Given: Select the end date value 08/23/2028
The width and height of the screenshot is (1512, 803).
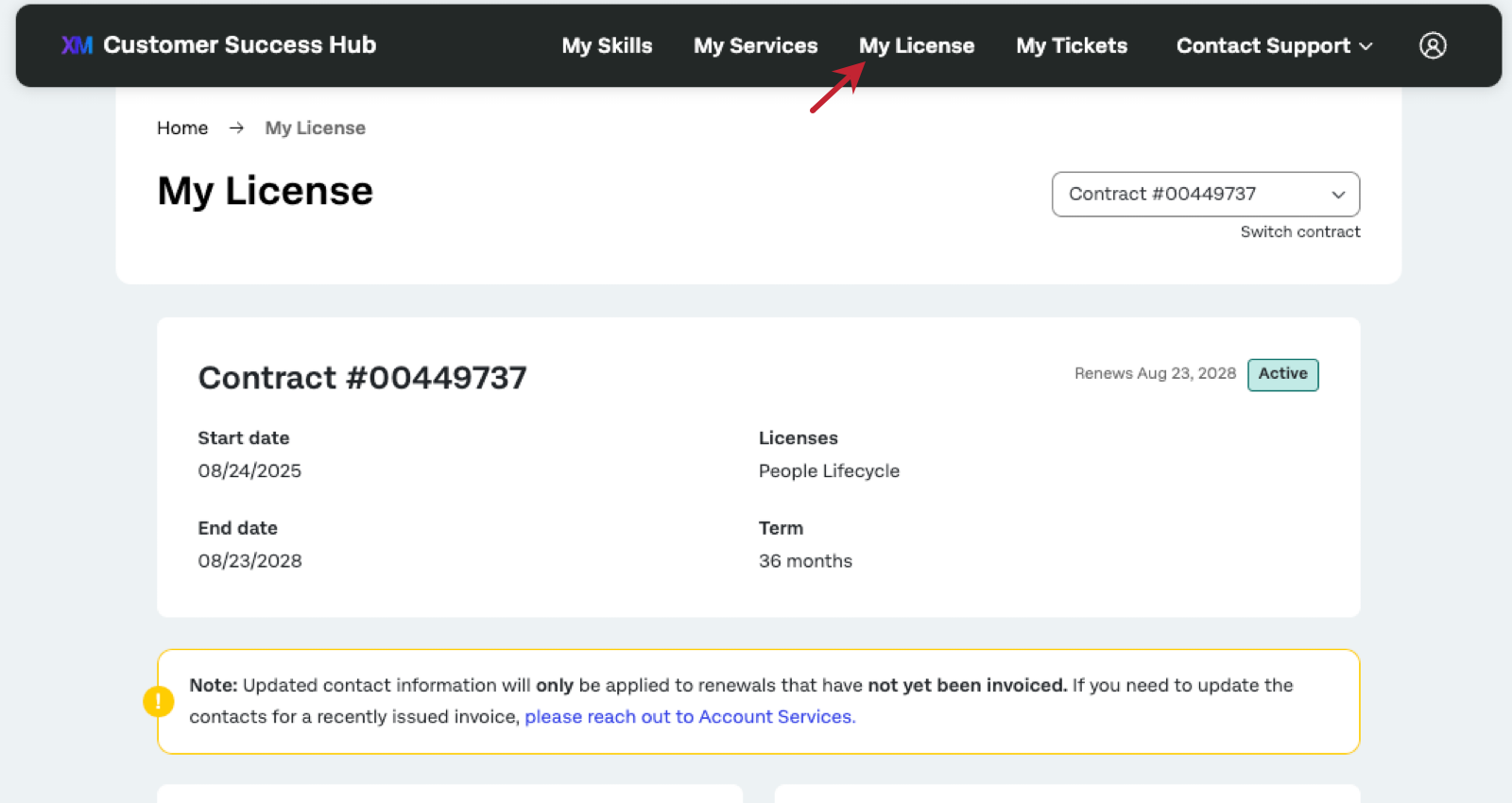Looking at the screenshot, I should coord(249,560).
